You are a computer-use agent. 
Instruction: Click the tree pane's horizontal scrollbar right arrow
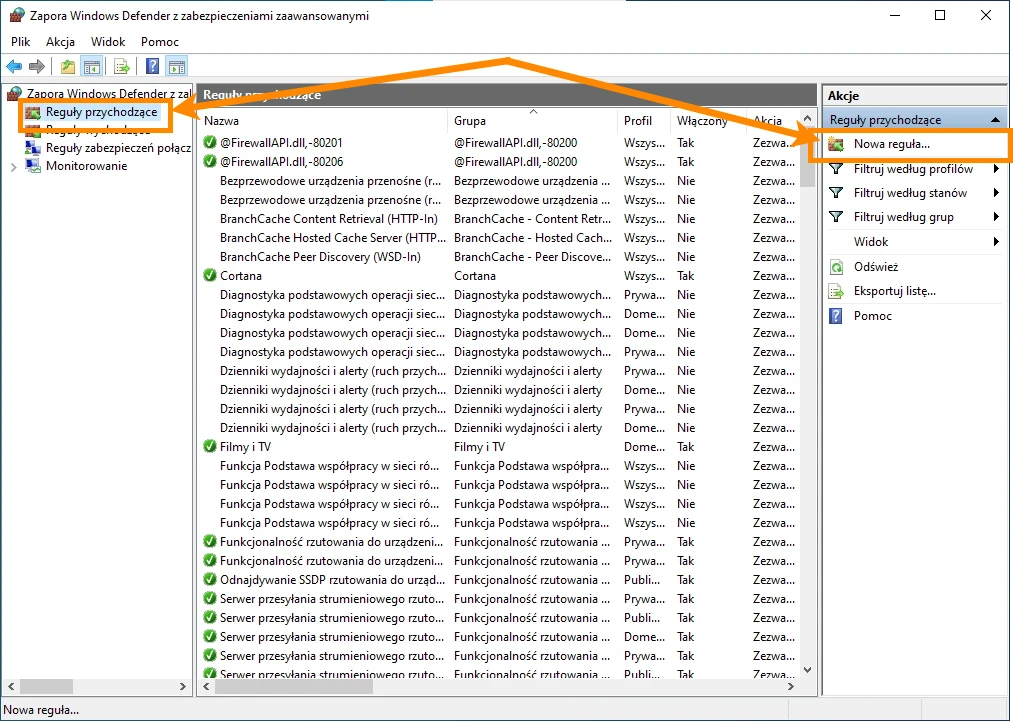(x=183, y=686)
